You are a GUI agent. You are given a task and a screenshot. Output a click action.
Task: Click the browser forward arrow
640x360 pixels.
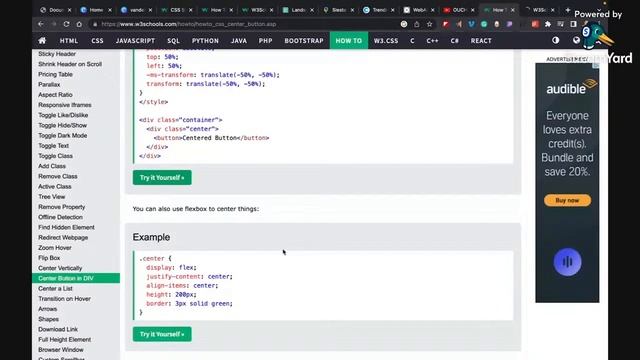(x=53, y=24)
